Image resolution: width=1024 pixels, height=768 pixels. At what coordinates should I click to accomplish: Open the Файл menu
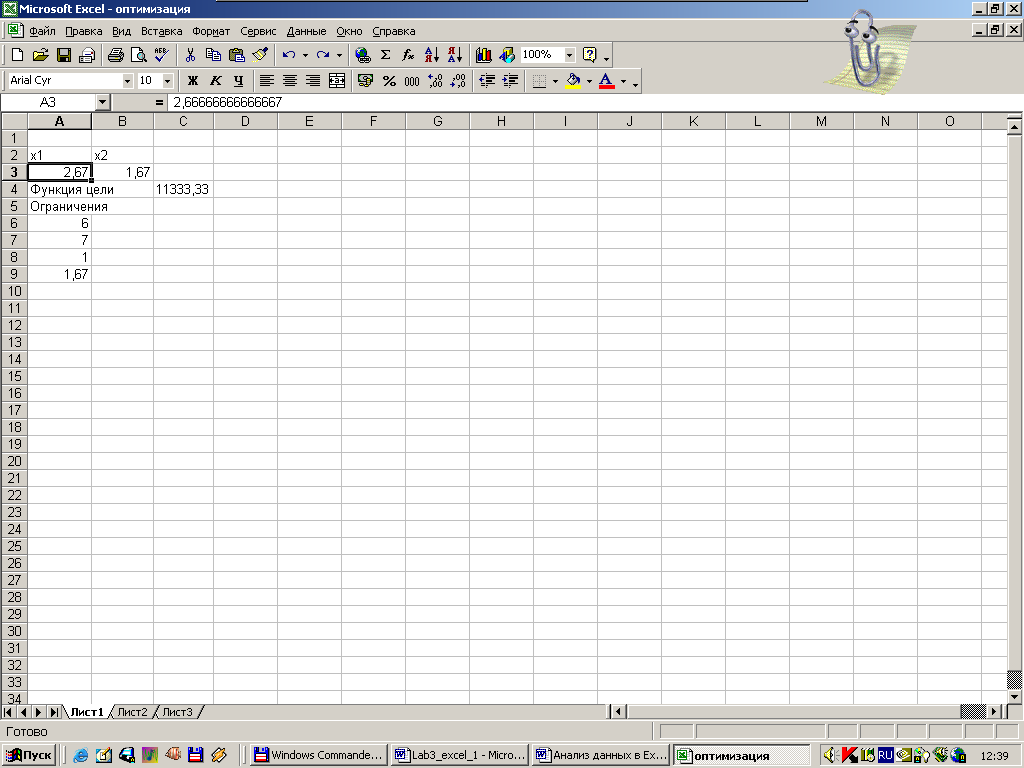pos(42,31)
